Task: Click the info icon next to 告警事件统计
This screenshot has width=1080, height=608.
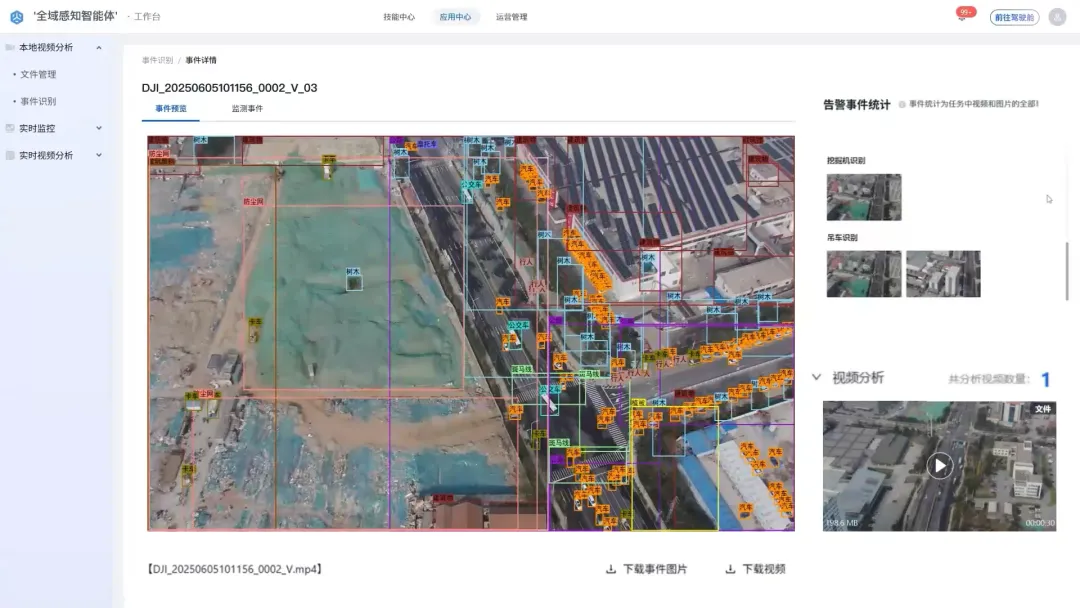Action: [902, 104]
